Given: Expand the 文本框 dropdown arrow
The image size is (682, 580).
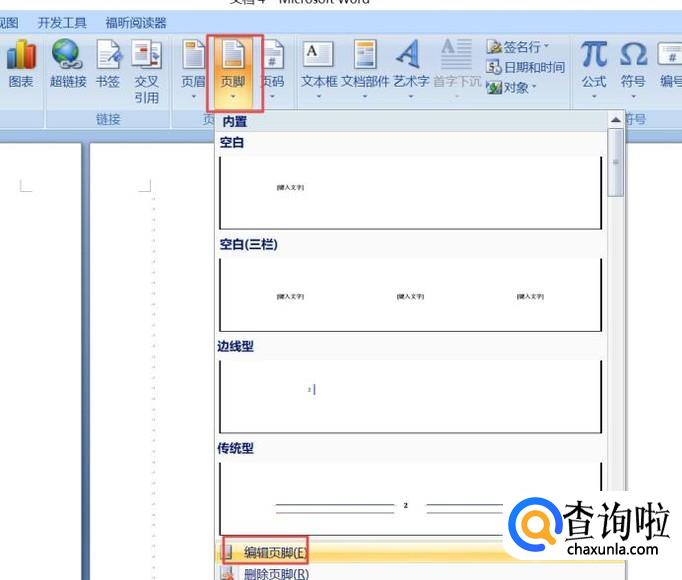Looking at the screenshot, I should (x=319, y=96).
